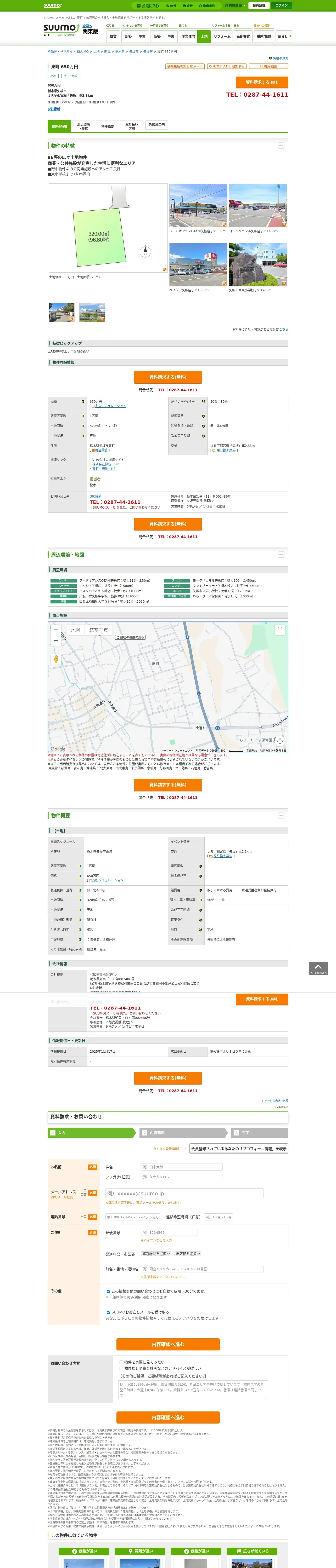The width and height of the screenshot is (336, 1568).
Task: Select 賃貸 in the main navigation
Action: point(113,37)
